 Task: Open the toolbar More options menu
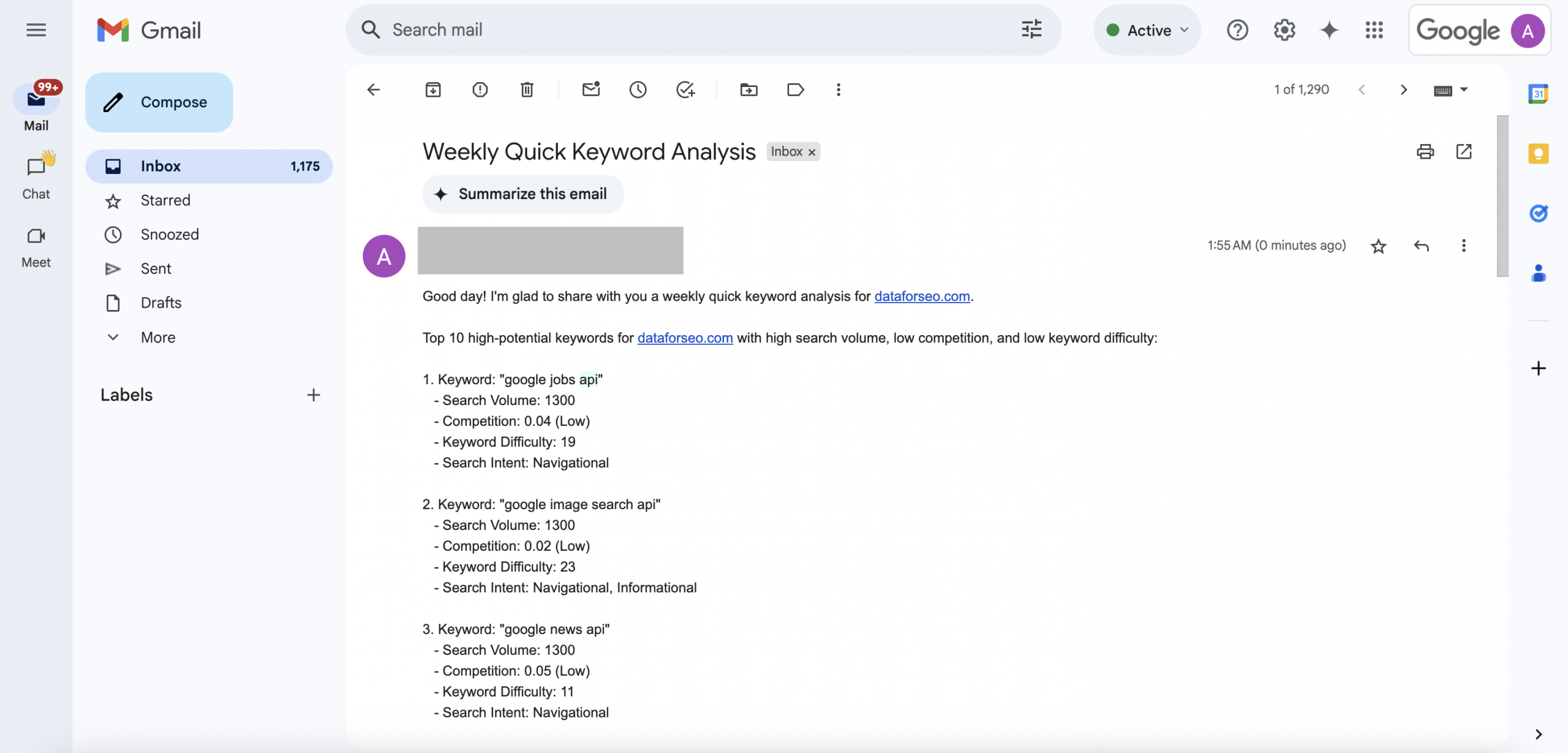[x=839, y=90]
